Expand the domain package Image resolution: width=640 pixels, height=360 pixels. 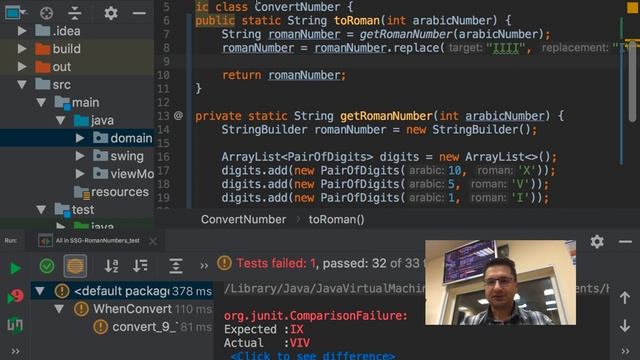tap(80, 138)
